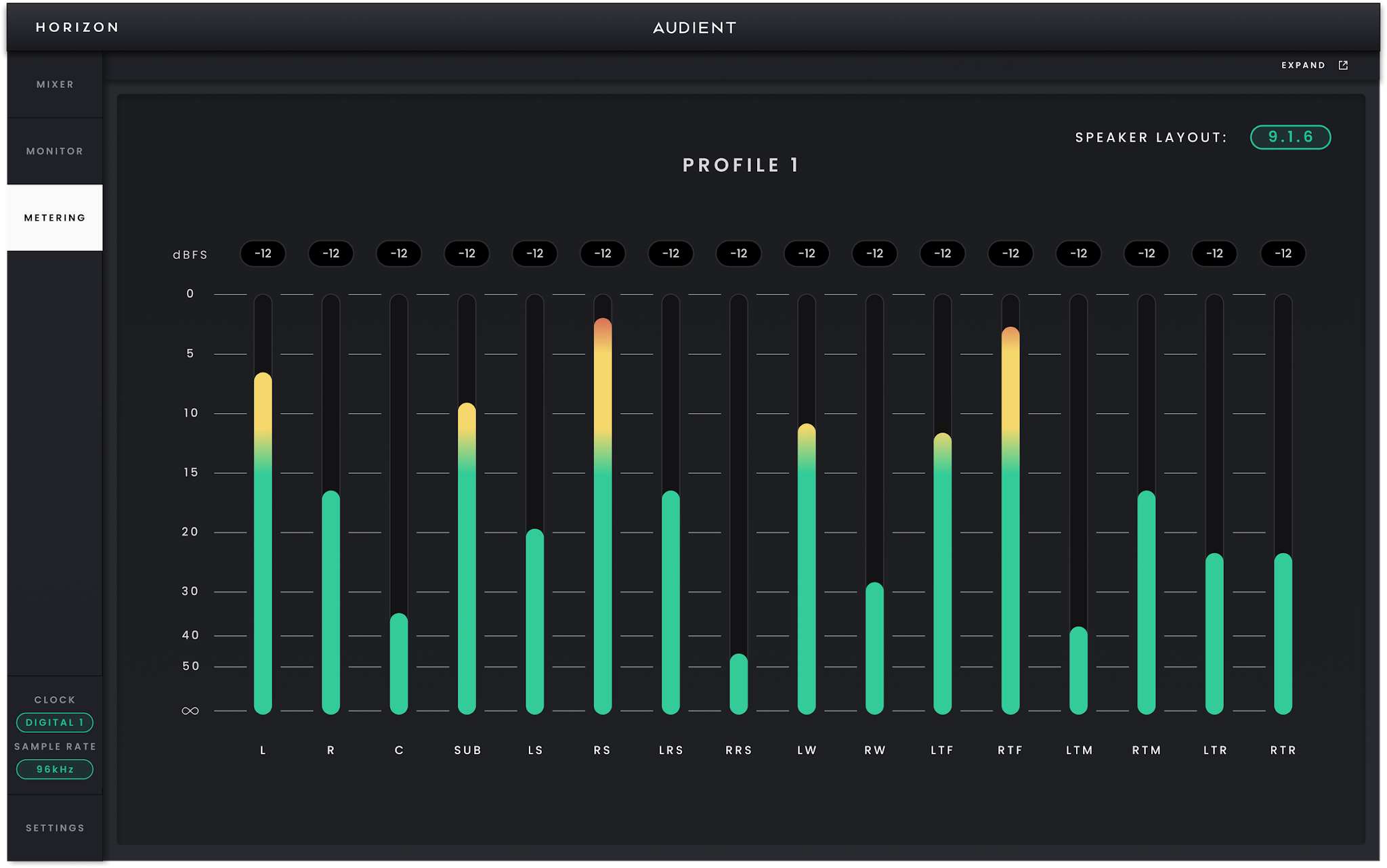
Task: Open the 9.1.6 speaker layout dropdown
Action: (x=1290, y=137)
